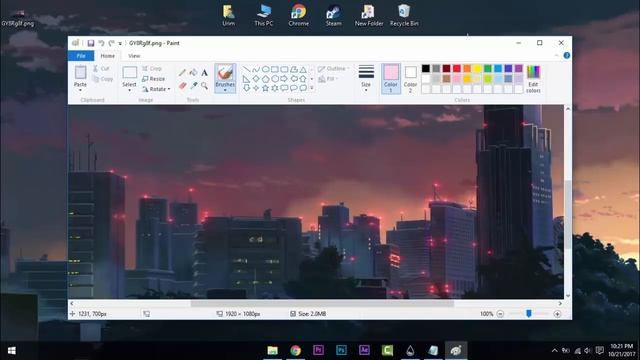Activate the Color 2 button
Viewport: 640px width, 360px height.
411,79
